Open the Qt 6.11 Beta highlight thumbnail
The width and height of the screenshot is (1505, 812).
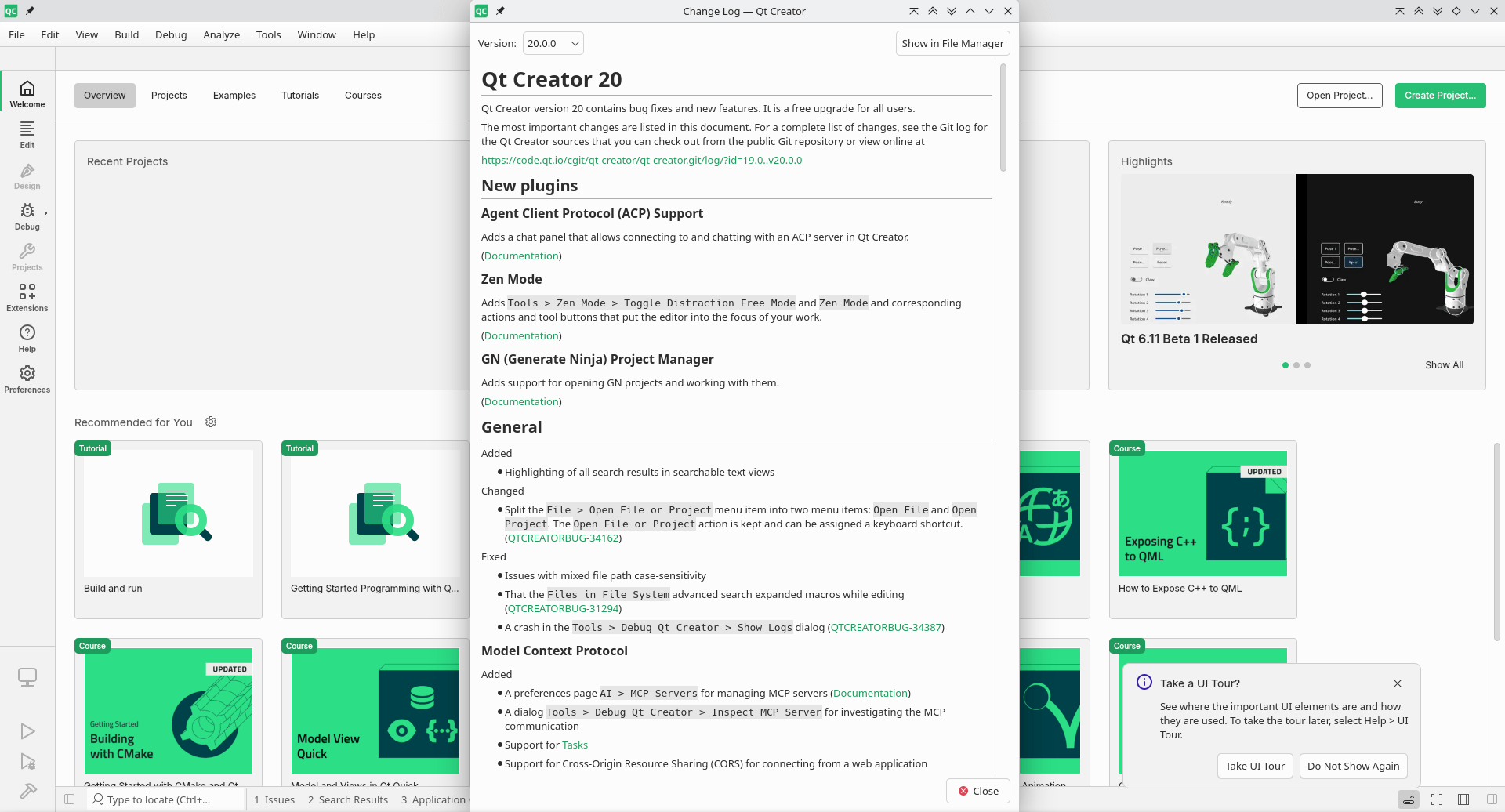pyautogui.click(x=1297, y=249)
